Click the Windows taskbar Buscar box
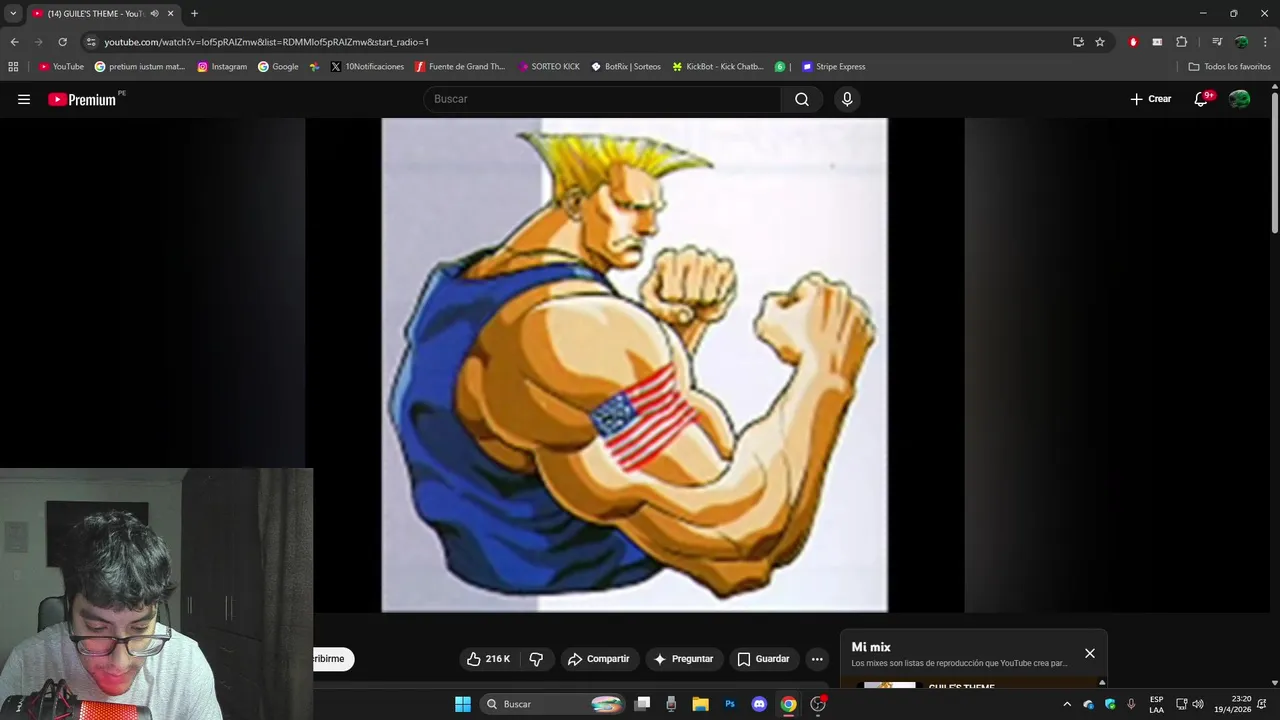1280x720 pixels. click(552, 704)
